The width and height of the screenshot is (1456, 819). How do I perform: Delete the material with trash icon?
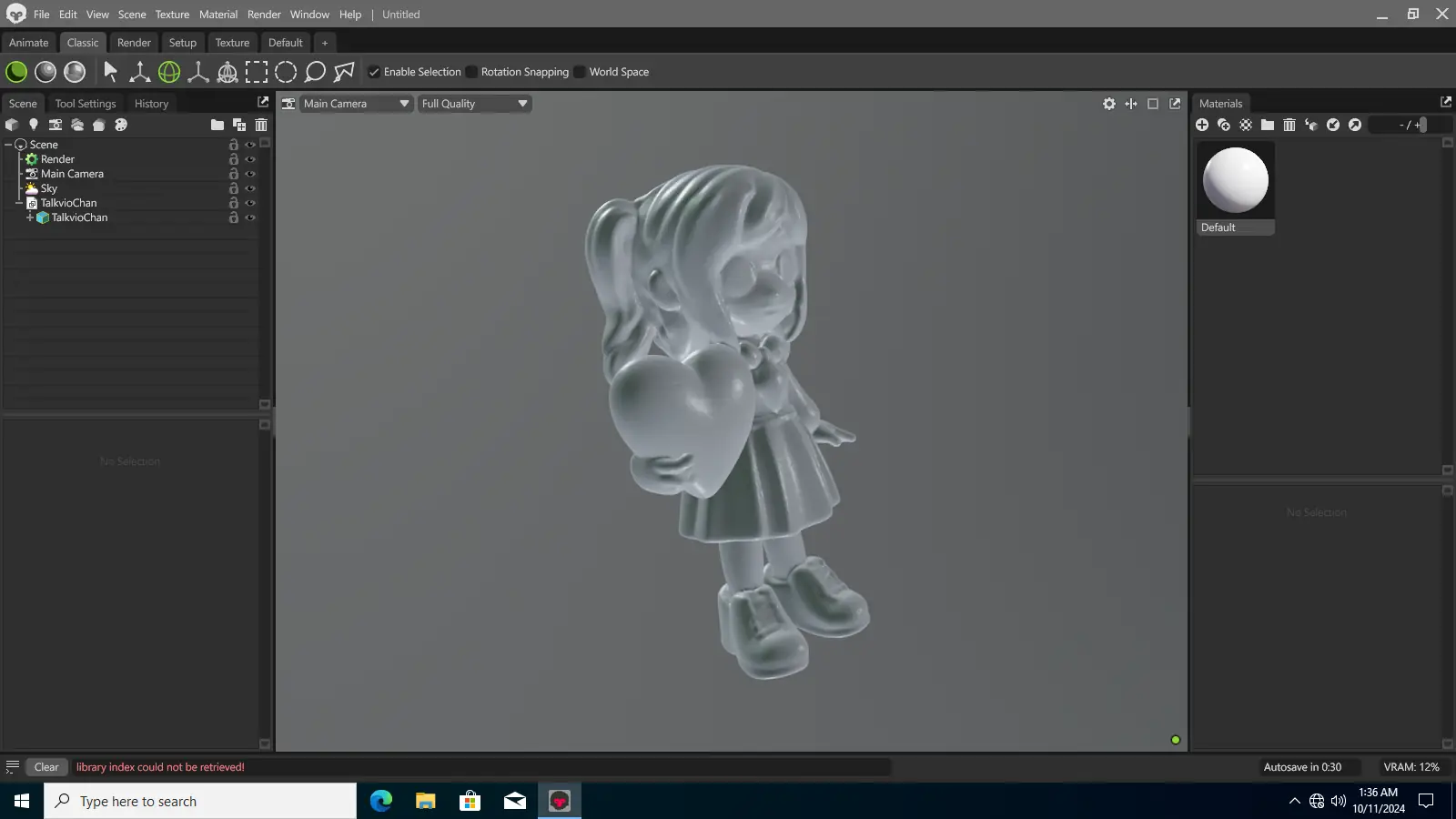[1289, 125]
